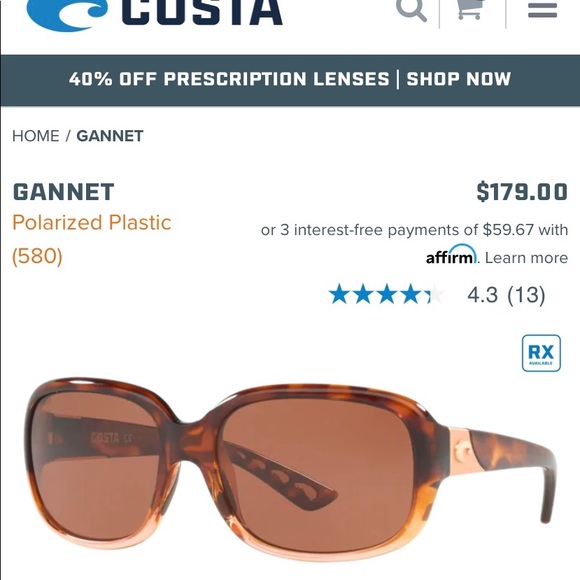
Task: Click the COSTA brand wordmark
Action: (x=202, y=12)
